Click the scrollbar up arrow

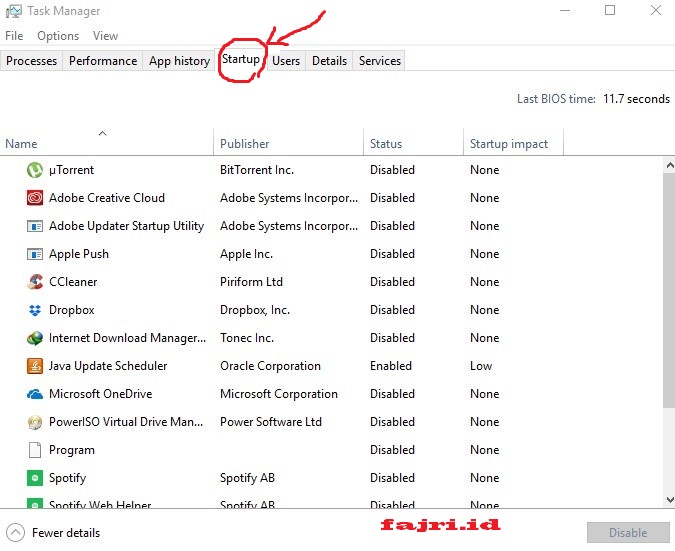tap(669, 165)
